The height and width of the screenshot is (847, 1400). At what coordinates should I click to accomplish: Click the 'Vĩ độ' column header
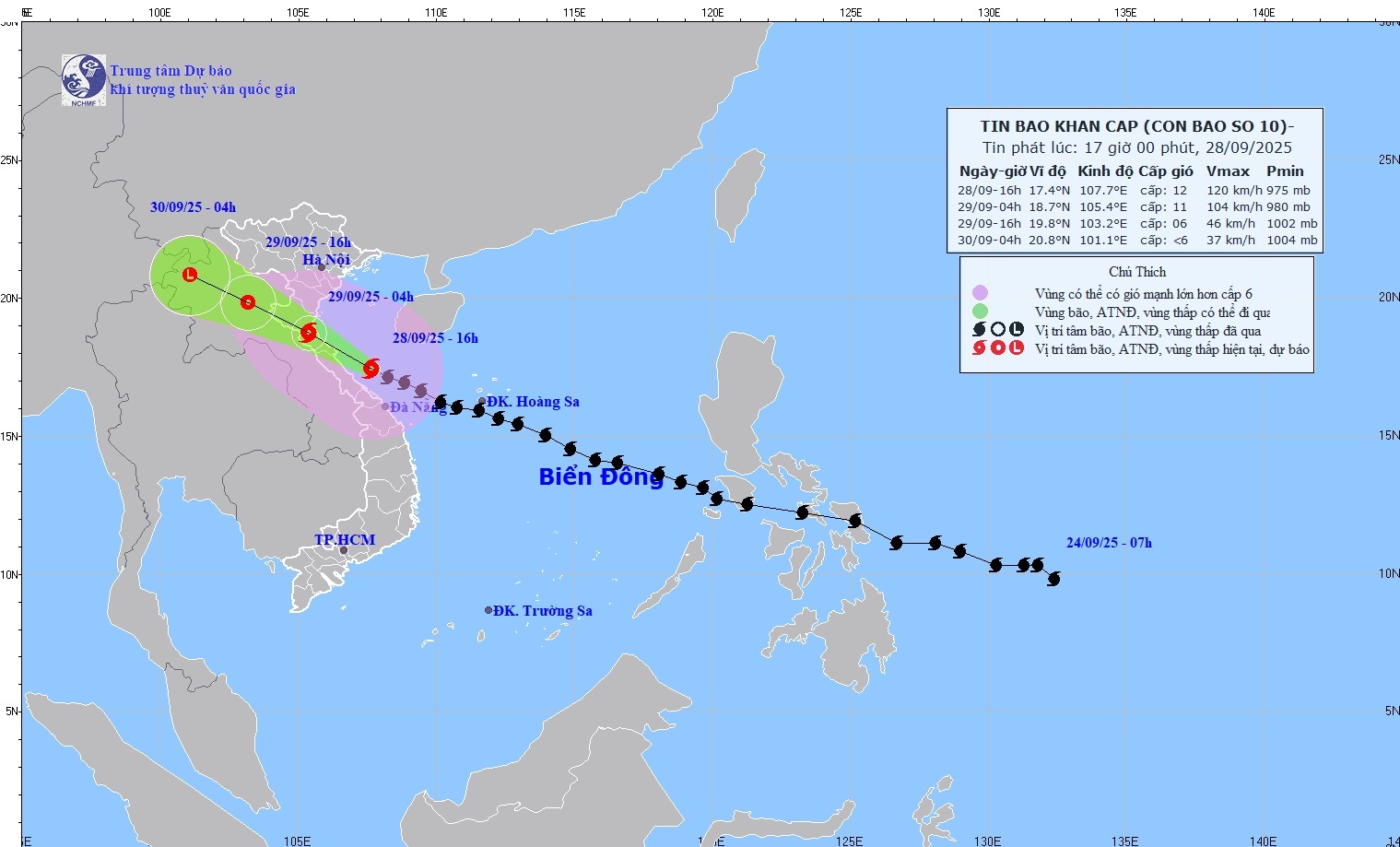tap(1048, 171)
